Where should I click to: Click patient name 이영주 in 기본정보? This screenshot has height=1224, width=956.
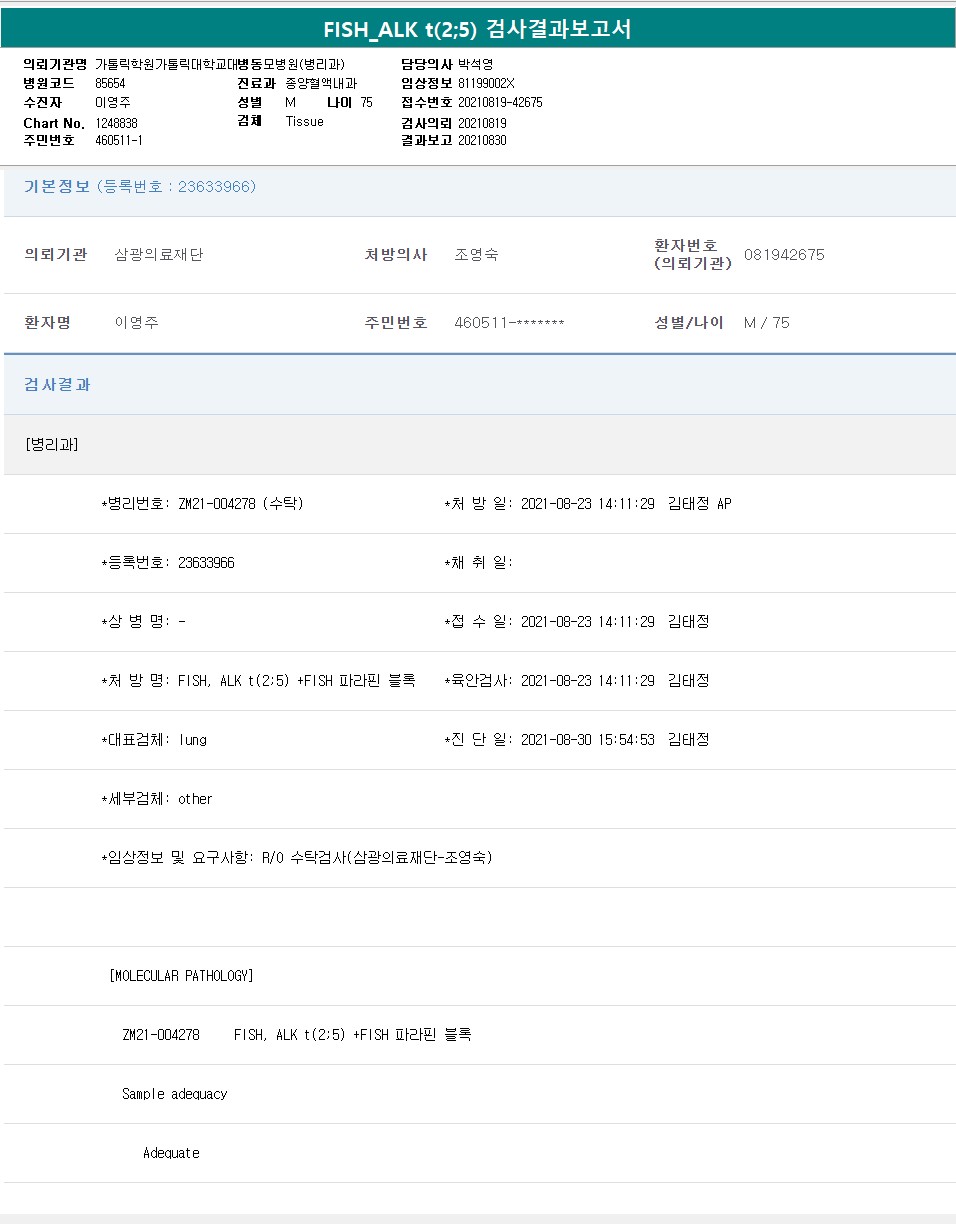pyautogui.click(x=137, y=322)
